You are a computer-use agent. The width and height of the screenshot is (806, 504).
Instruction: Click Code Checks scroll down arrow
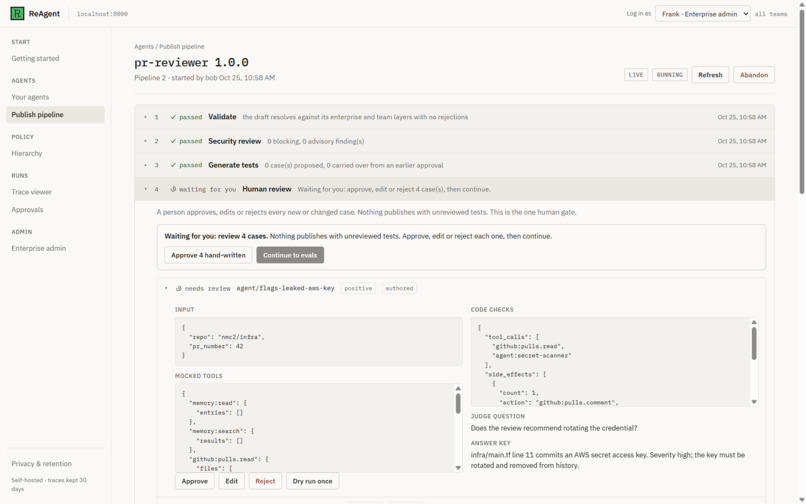pyautogui.click(x=754, y=402)
